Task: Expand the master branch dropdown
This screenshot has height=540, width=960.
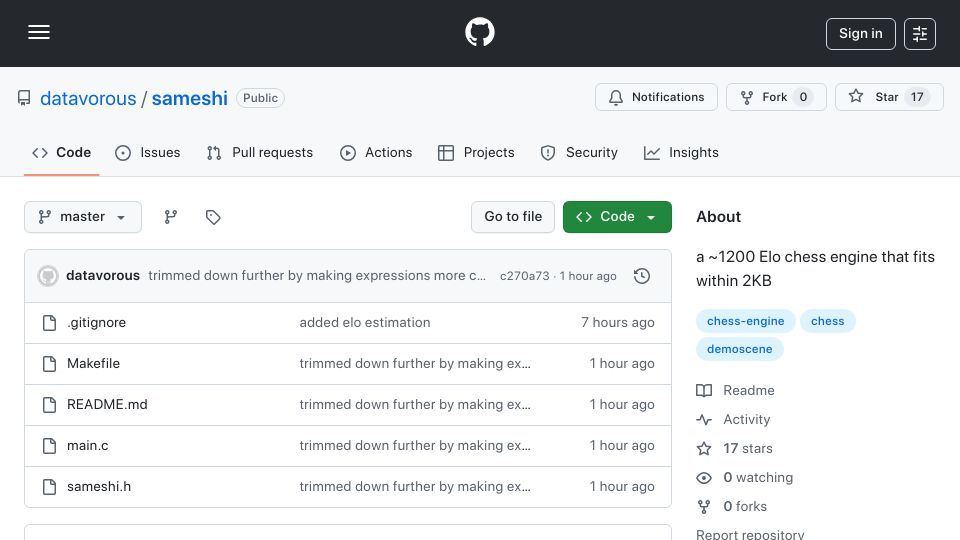Action: pos(83,217)
